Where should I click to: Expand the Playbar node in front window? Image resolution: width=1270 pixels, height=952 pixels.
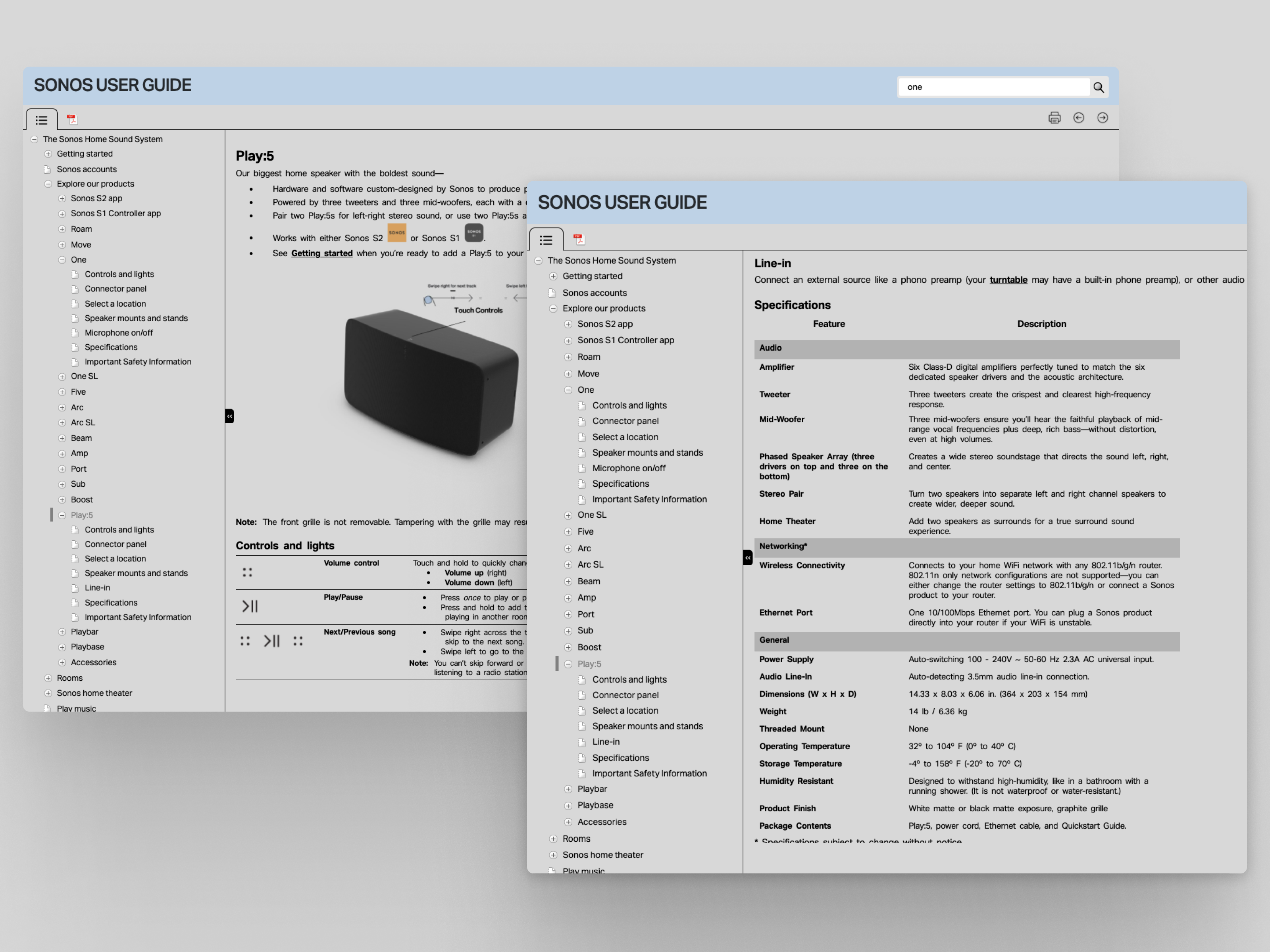tap(568, 789)
